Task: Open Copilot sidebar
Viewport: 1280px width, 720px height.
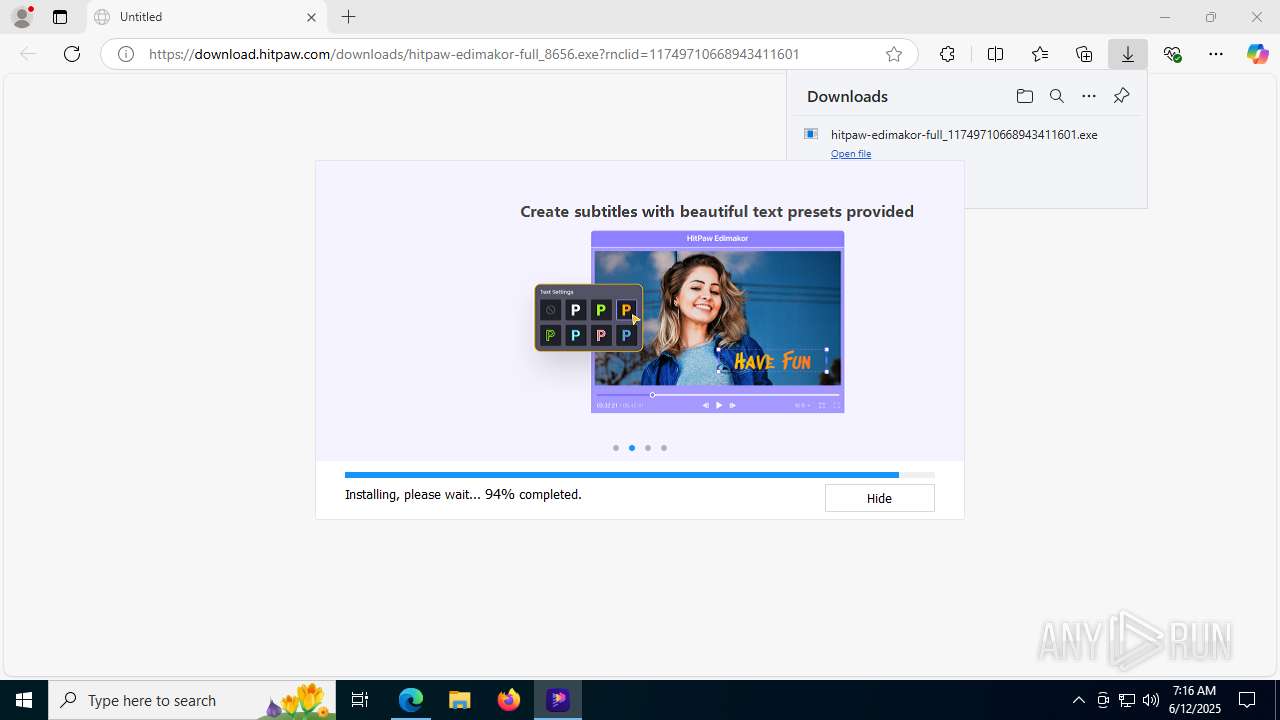Action: [1258, 54]
